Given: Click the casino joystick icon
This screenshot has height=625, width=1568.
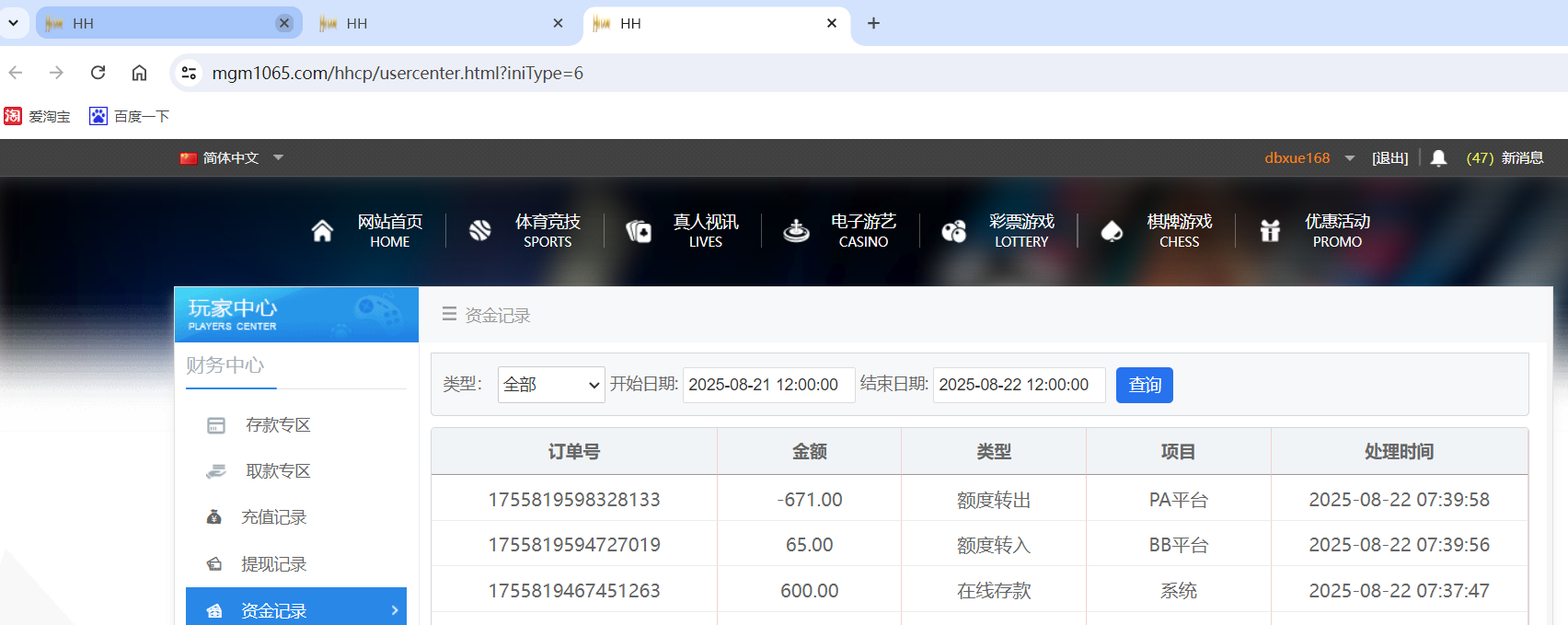Looking at the screenshot, I should coord(796,231).
